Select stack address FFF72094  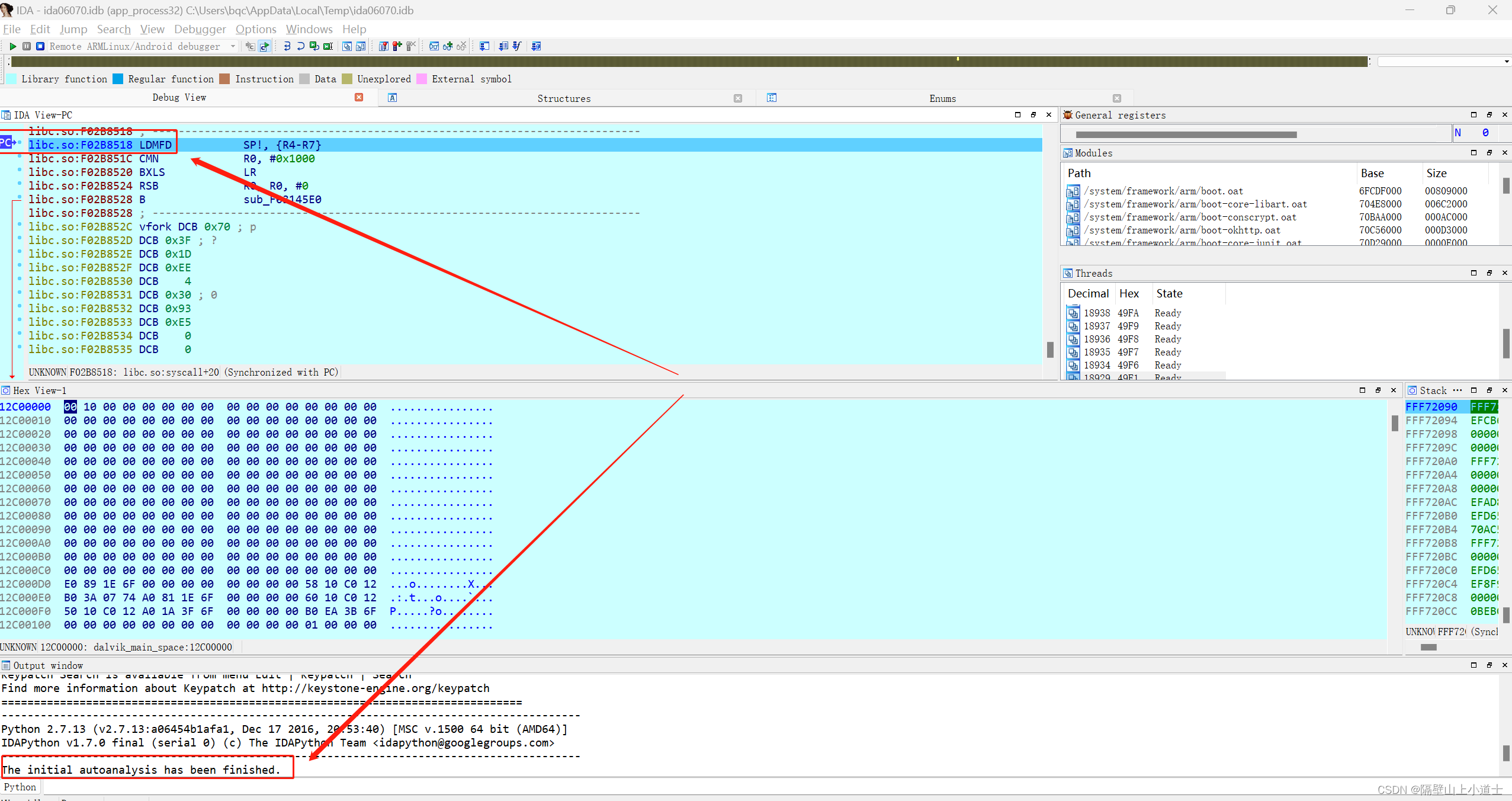pyautogui.click(x=1431, y=420)
